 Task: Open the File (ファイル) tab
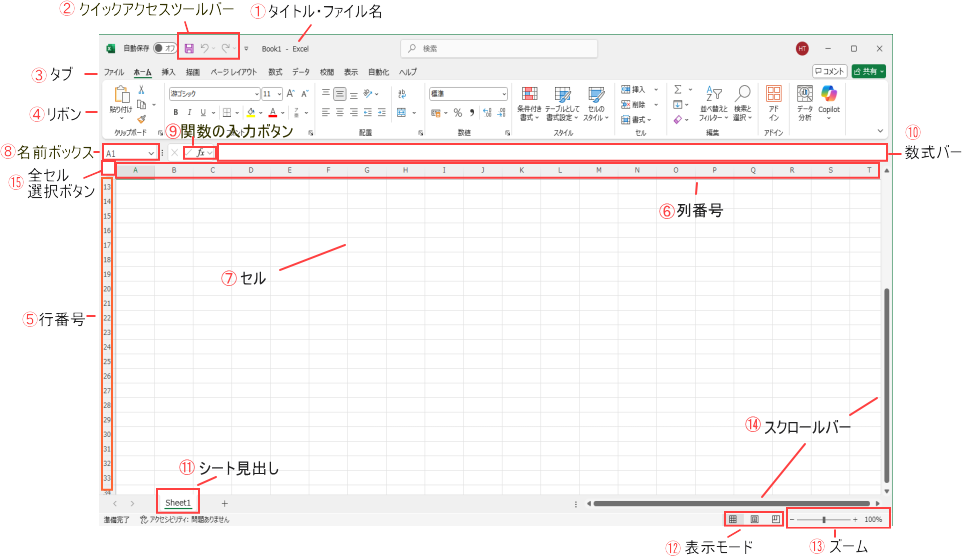pos(114,72)
